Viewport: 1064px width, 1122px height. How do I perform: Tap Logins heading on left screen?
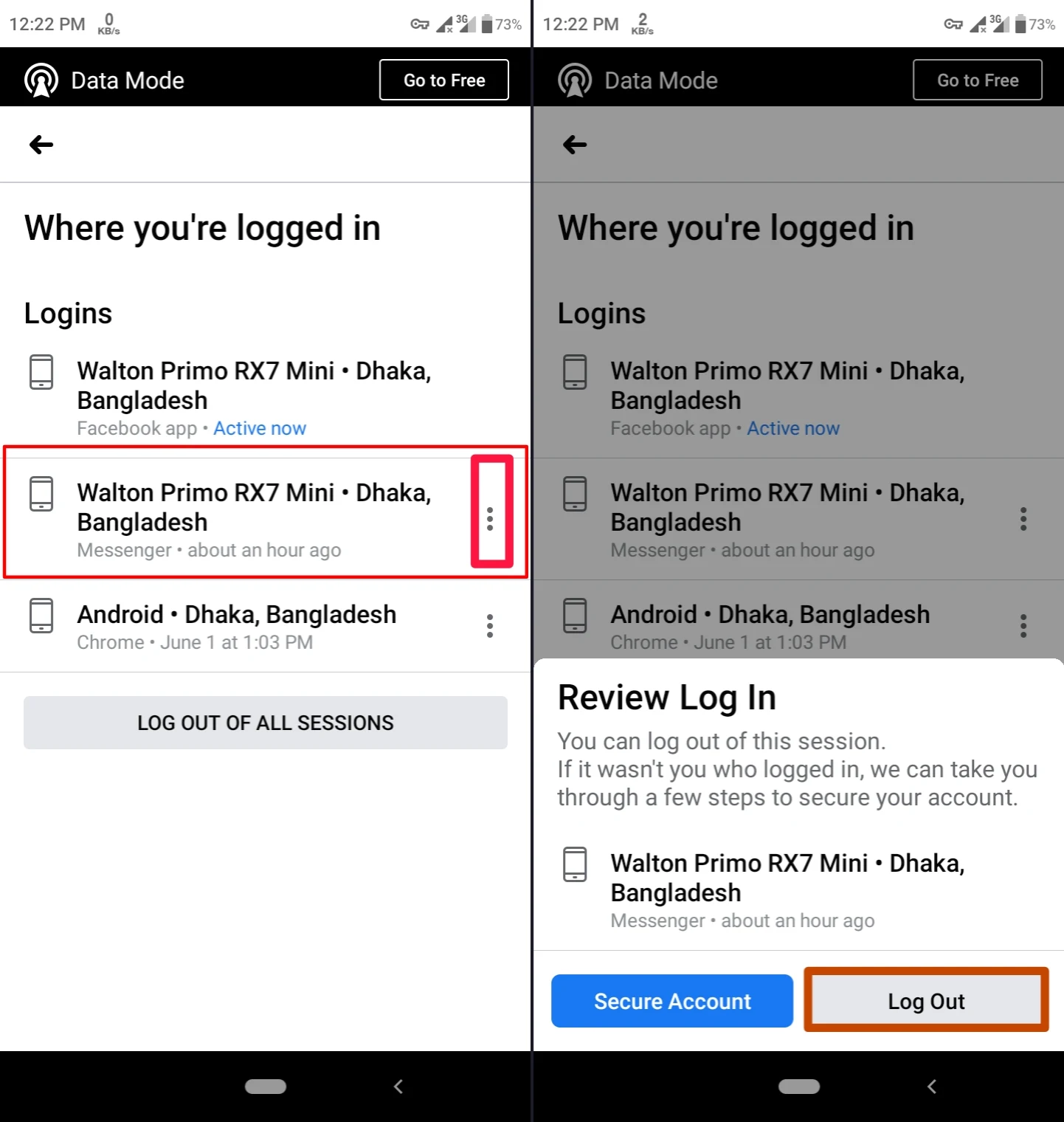(68, 314)
